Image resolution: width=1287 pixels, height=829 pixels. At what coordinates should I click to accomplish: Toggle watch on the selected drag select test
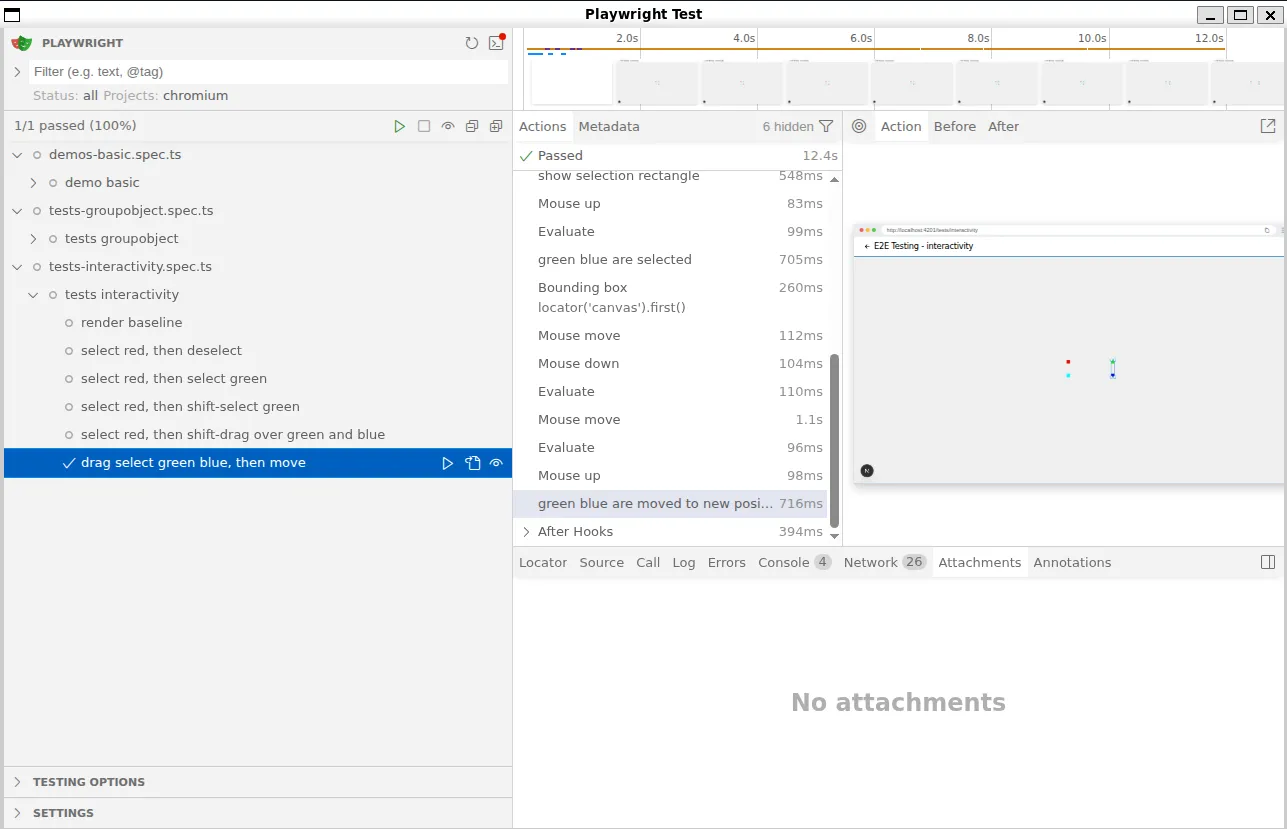[x=496, y=463]
